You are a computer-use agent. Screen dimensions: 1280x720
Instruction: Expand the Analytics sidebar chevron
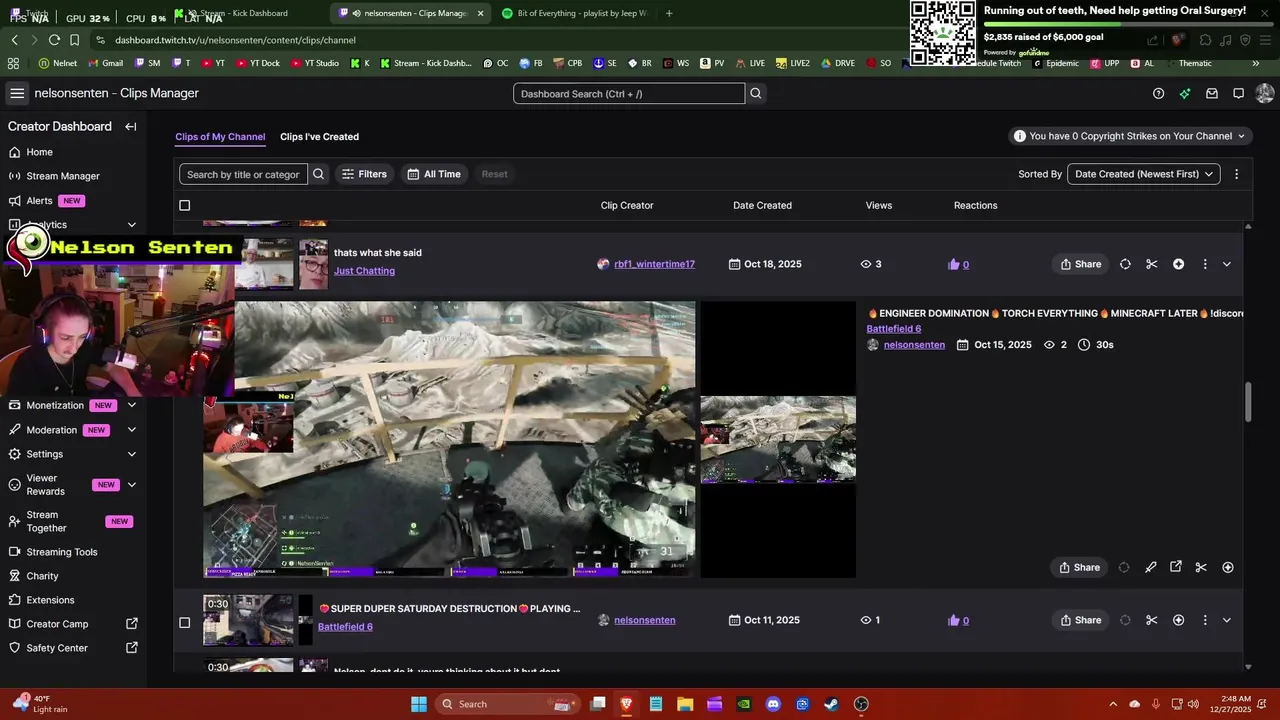pyautogui.click(x=131, y=225)
